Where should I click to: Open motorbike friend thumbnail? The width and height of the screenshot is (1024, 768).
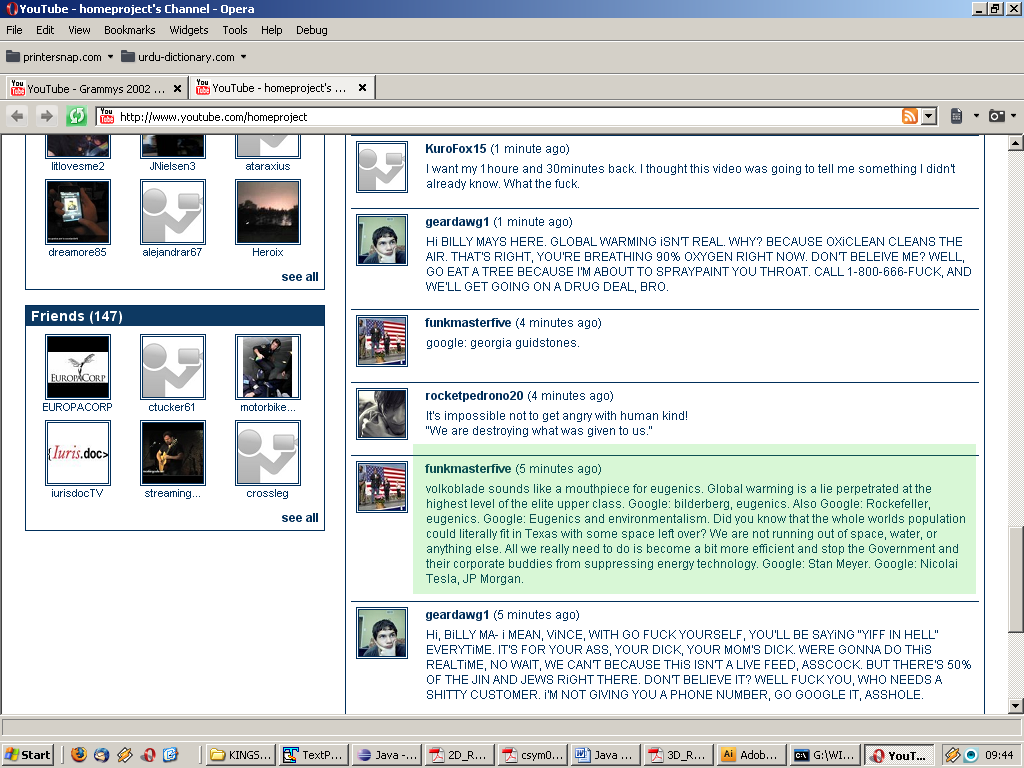tap(268, 367)
